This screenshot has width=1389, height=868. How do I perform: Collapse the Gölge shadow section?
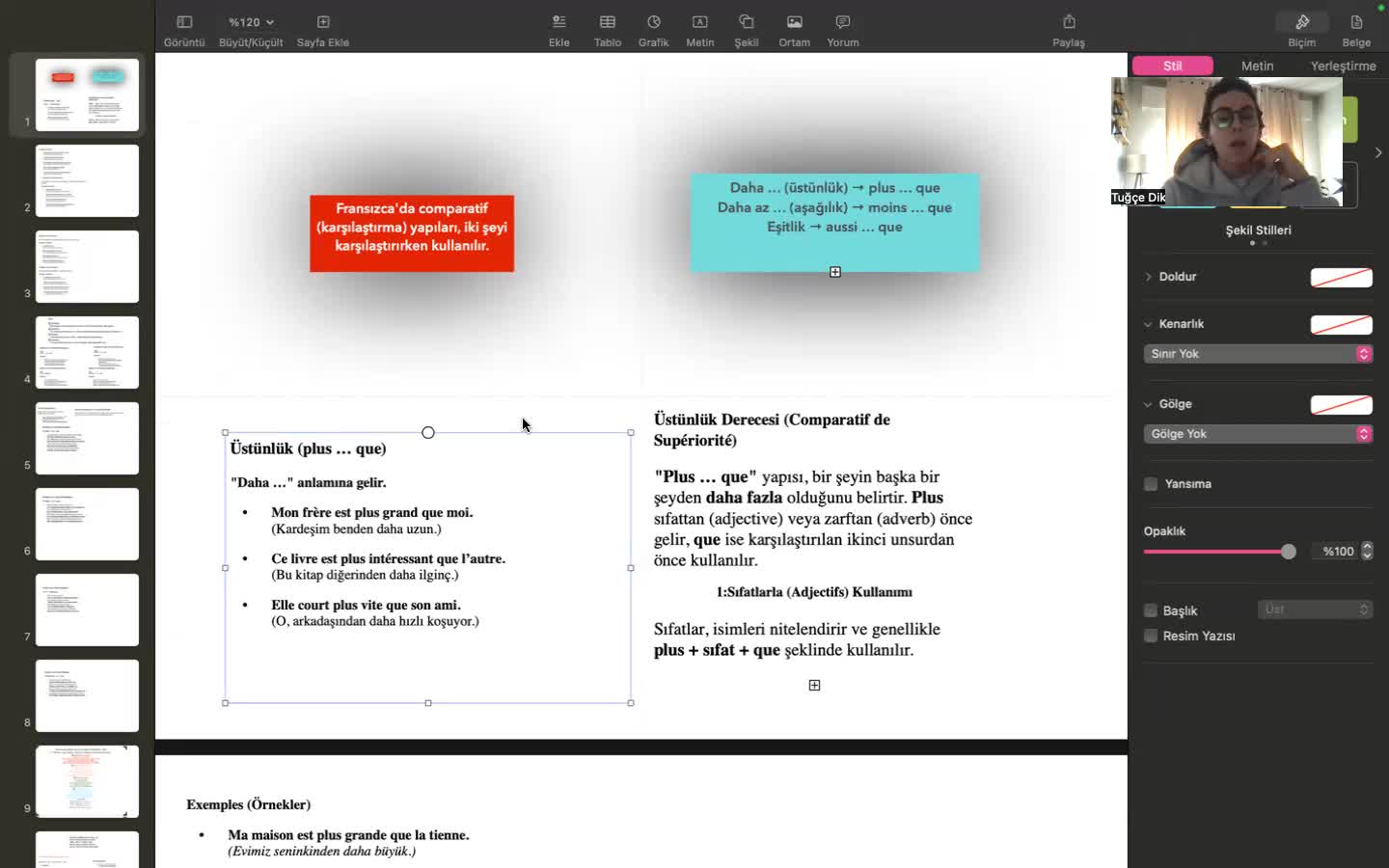(x=1148, y=404)
